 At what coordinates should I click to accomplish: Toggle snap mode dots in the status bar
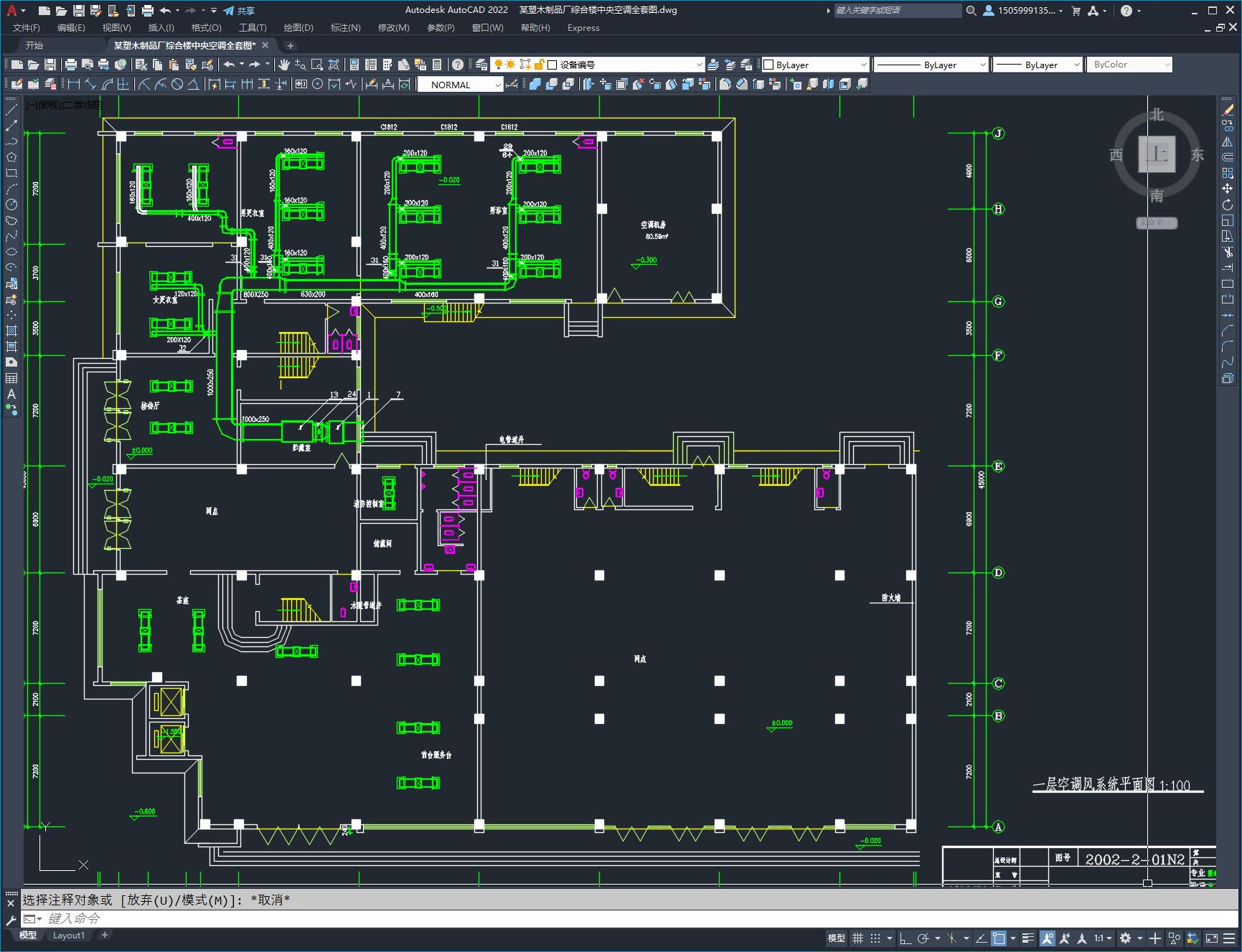click(875, 938)
